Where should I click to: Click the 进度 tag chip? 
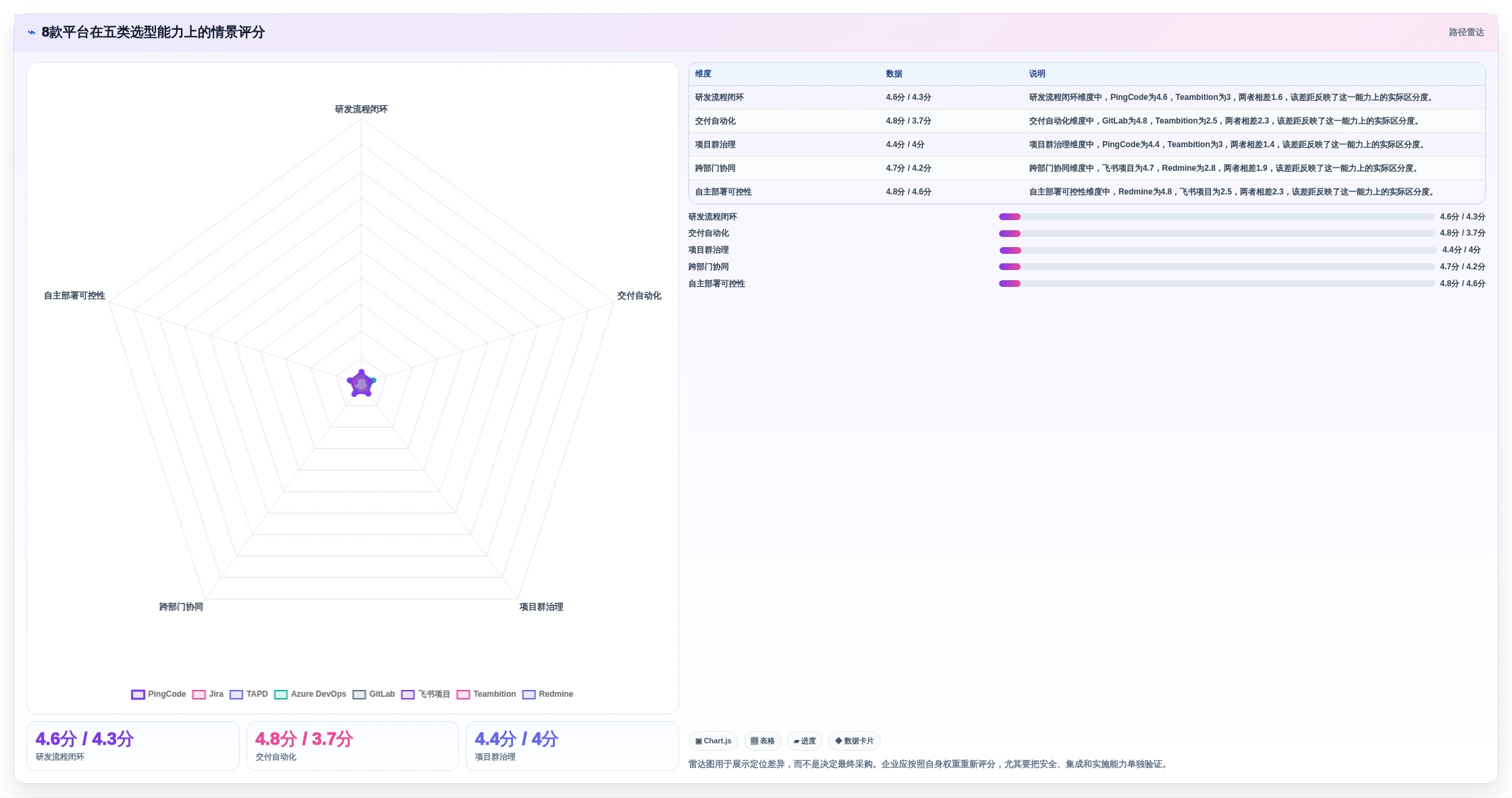[805, 741]
